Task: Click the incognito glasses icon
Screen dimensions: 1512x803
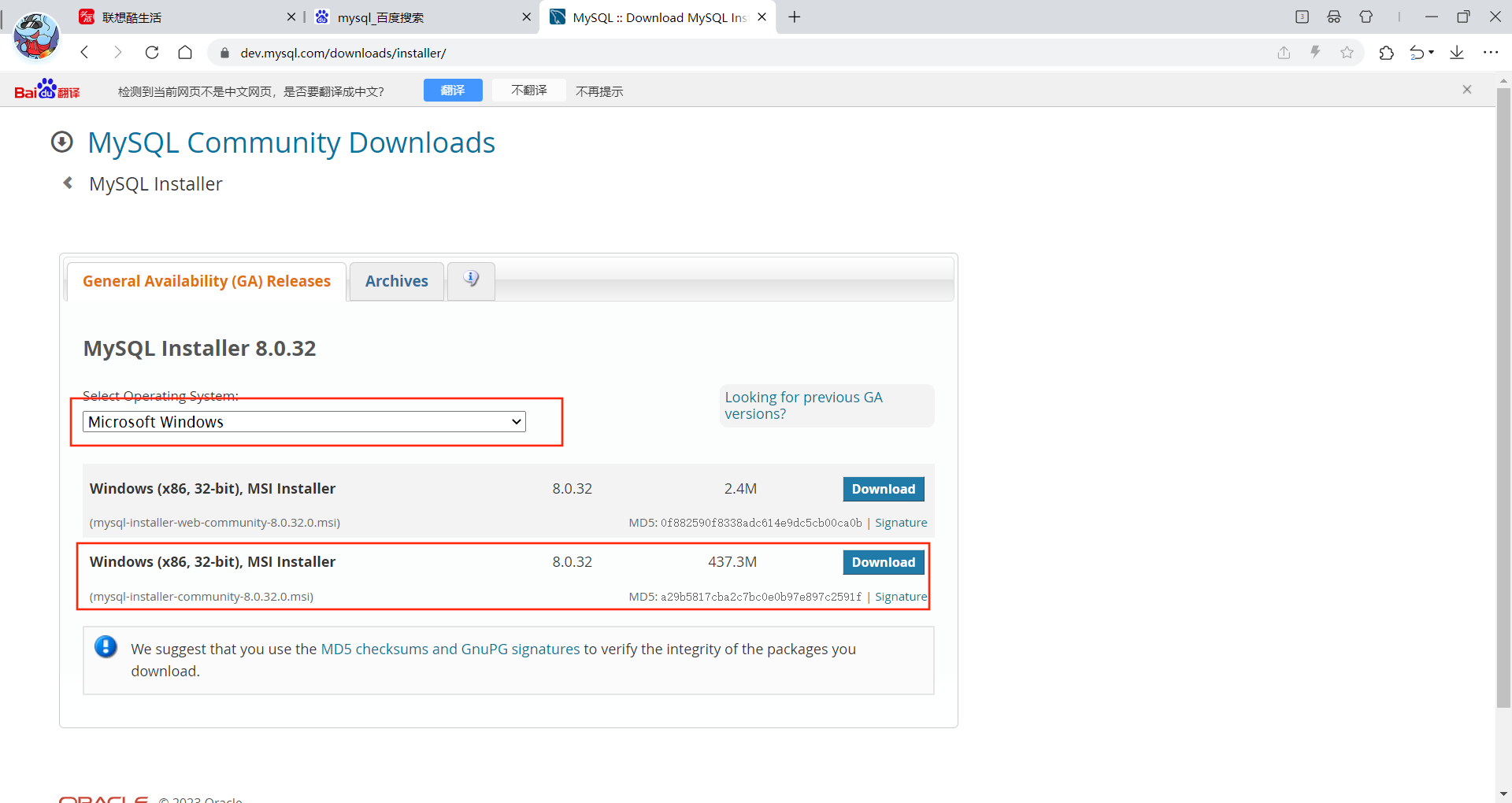Action: click(1334, 17)
